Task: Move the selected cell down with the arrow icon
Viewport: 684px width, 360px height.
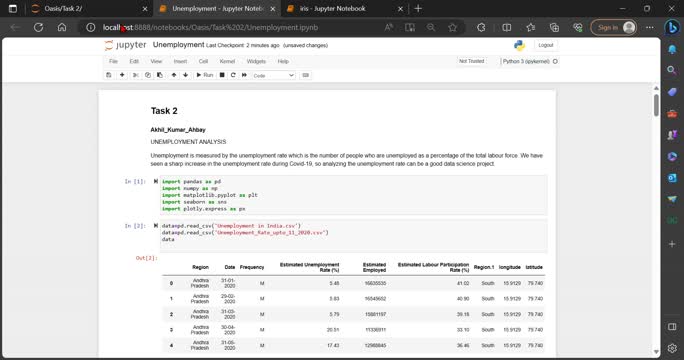Action: pos(185,75)
